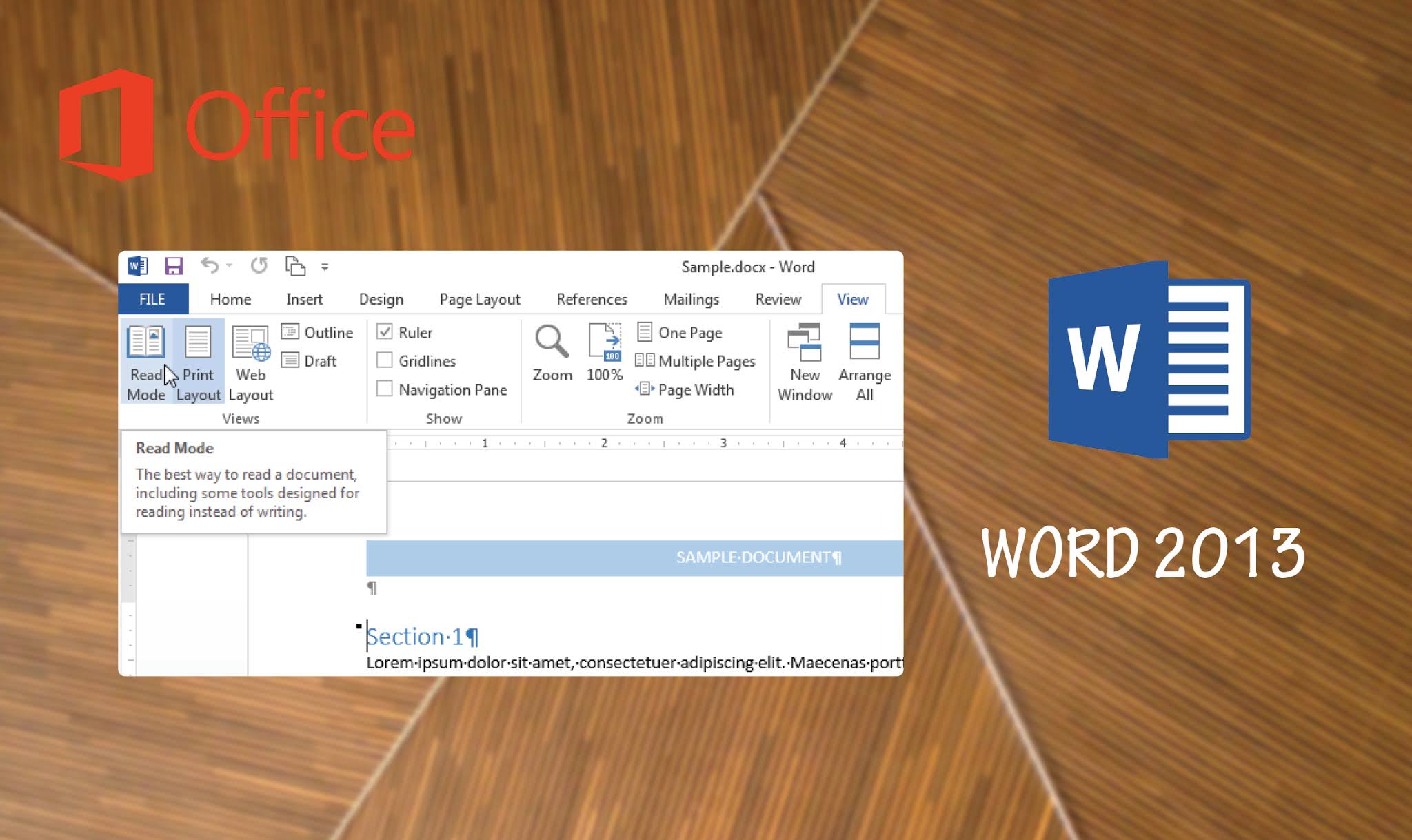This screenshot has height=840, width=1412.
Task: Click the Multiple Pages view icon
Action: [x=644, y=361]
